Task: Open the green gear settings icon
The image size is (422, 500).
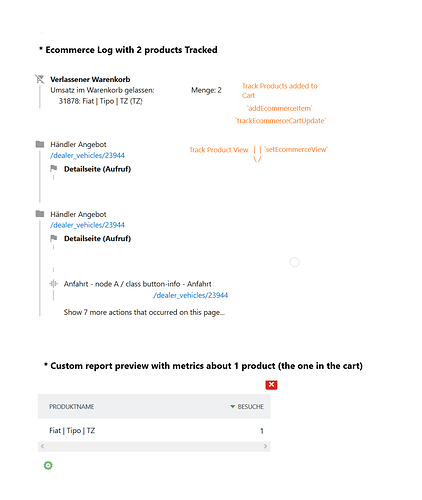Action: (48, 465)
